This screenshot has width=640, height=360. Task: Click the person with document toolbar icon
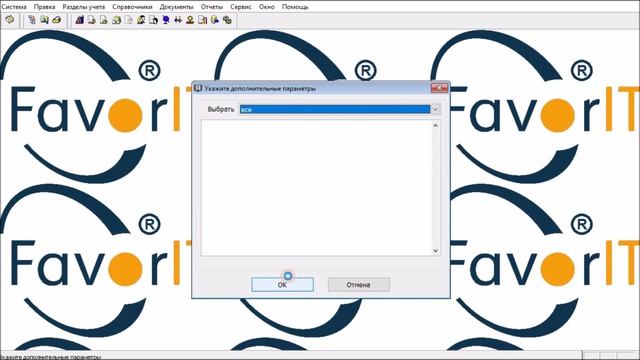tap(141, 20)
